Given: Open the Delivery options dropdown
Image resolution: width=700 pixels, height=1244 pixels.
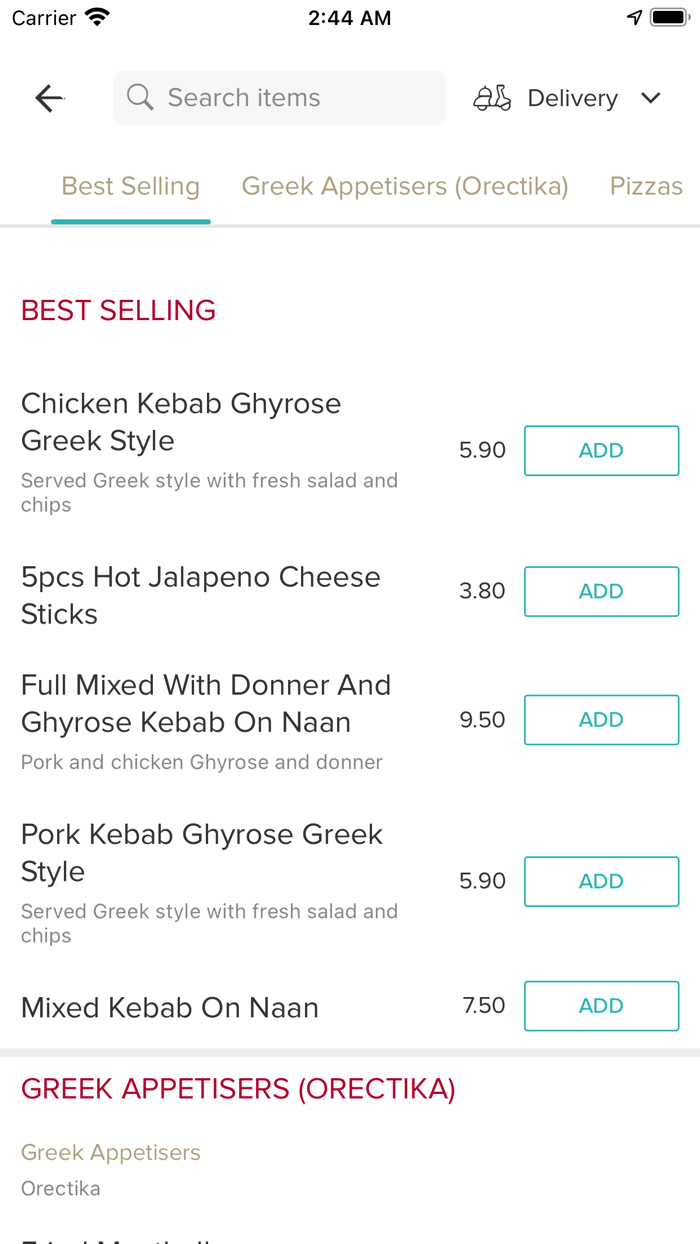Looking at the screenshot, I should coord(572,97).
